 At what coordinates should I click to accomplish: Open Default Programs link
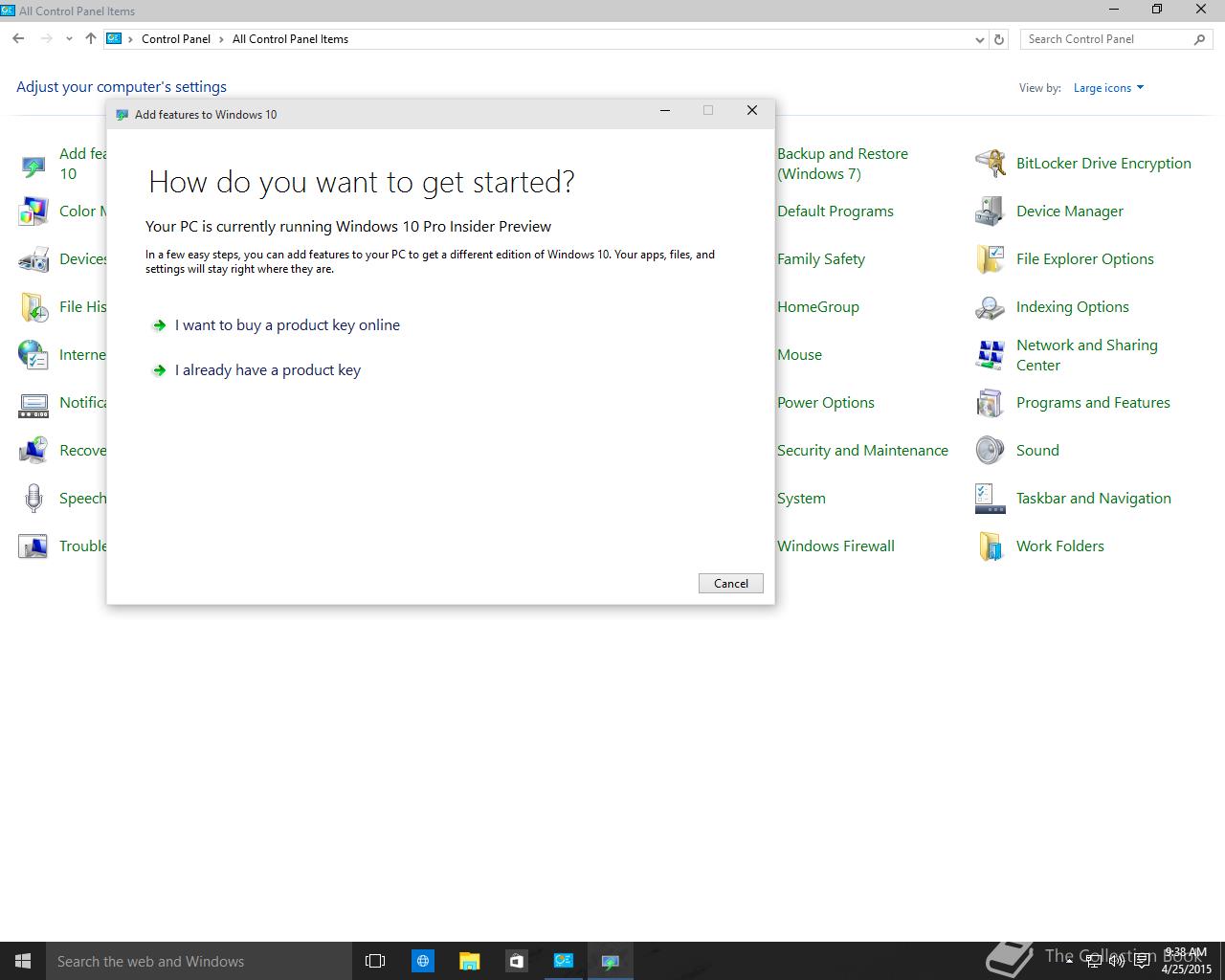[835, 212]
